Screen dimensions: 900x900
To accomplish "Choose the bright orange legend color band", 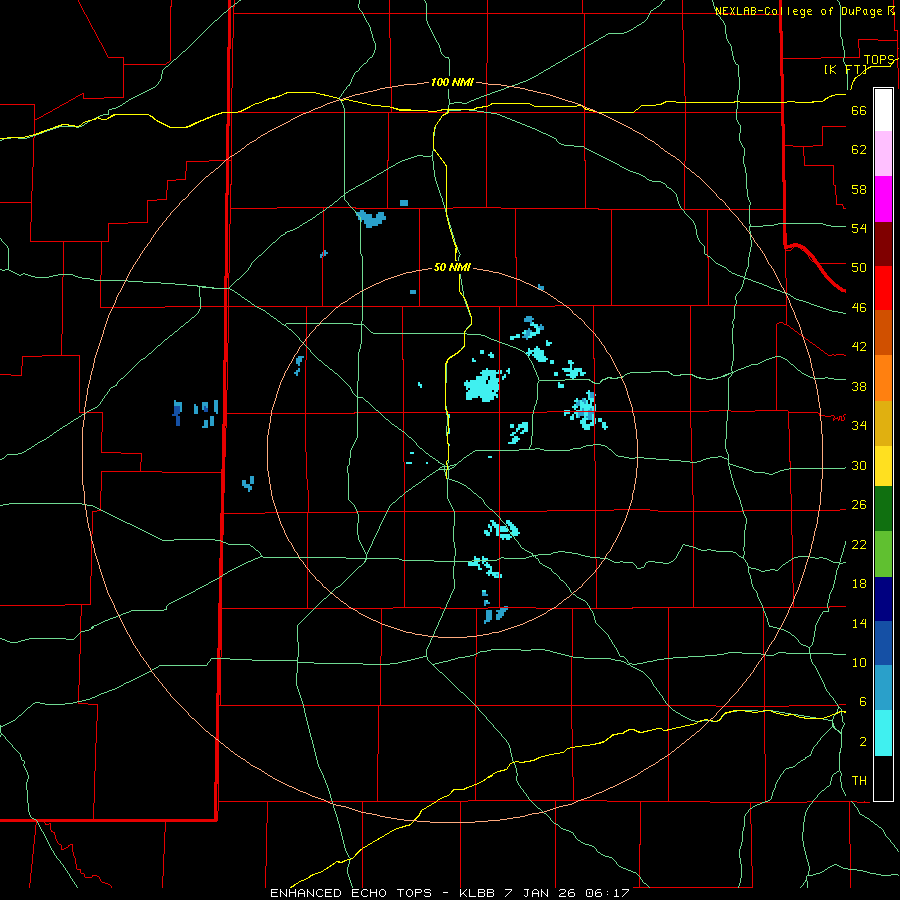I will 883,378.
